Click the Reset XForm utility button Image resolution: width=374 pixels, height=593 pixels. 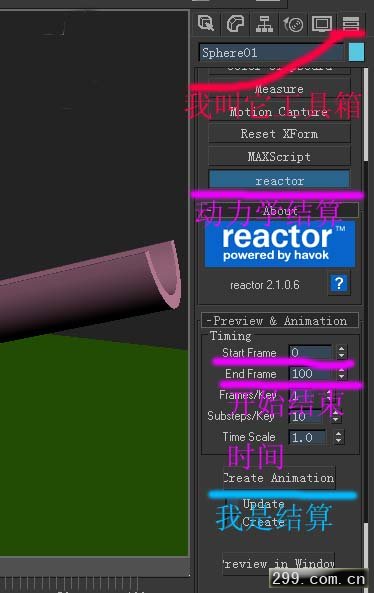pyautogui.click(x=279, y=134)
